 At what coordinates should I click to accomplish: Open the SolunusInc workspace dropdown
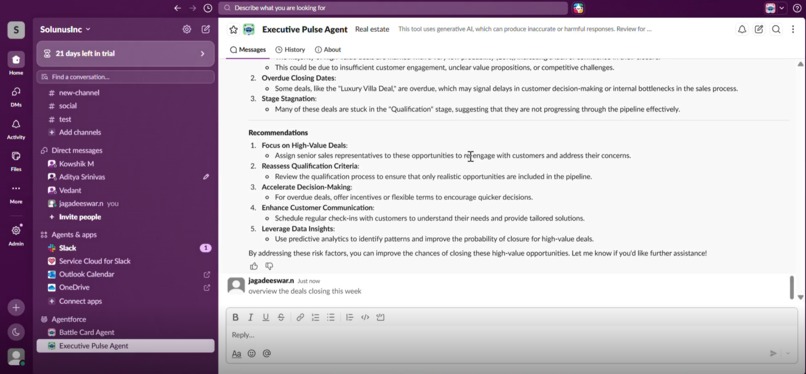tap(65, 29)
